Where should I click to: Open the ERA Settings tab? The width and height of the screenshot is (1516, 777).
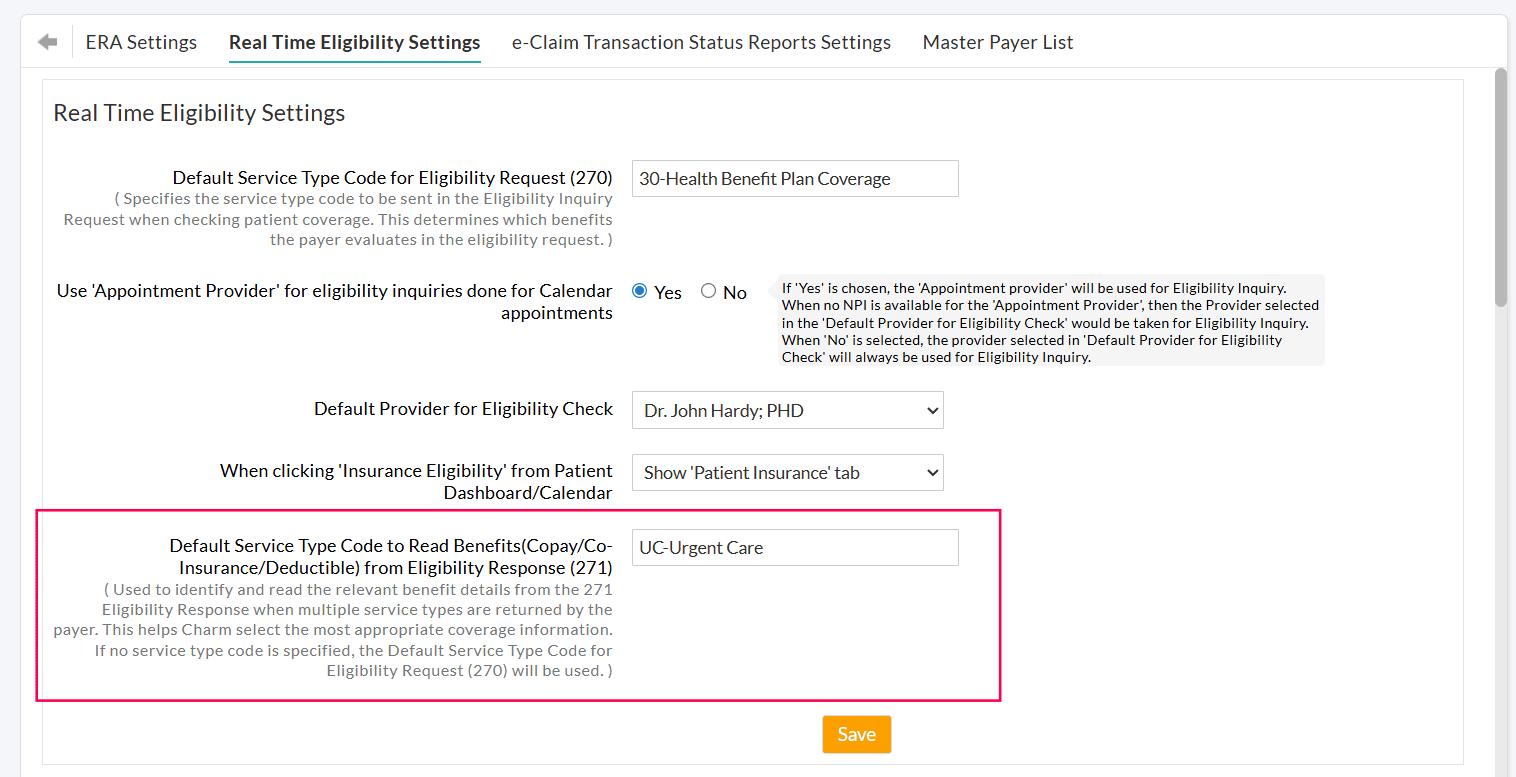point(141,42)
